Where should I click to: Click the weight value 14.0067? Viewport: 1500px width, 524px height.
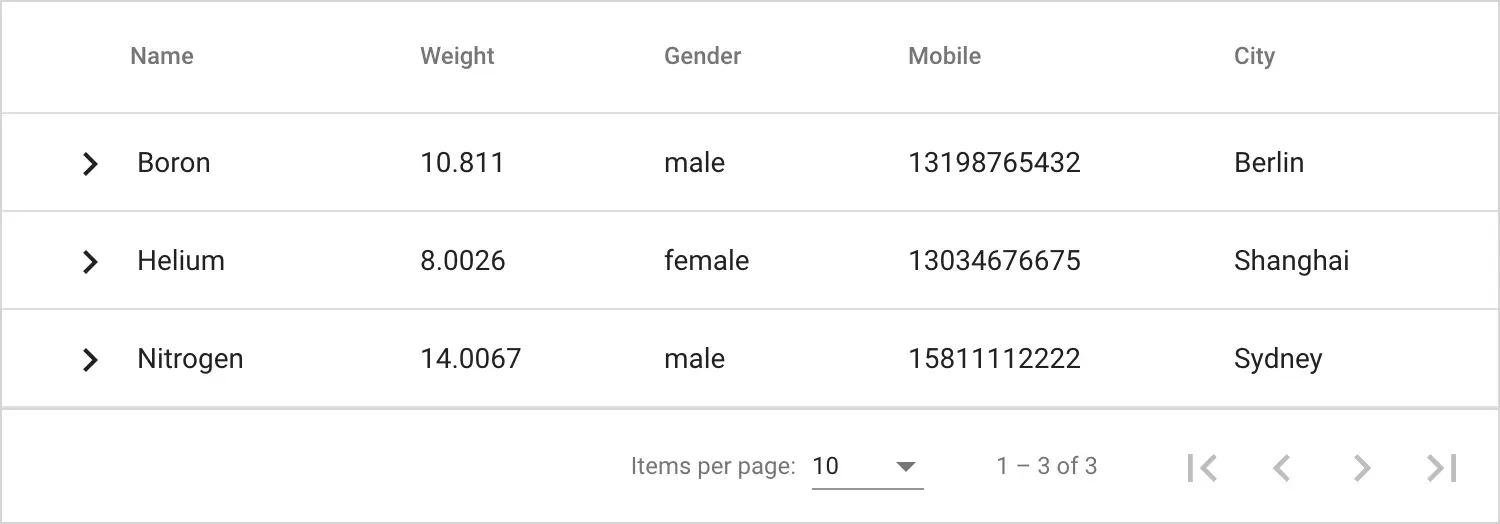coord(470,359)
